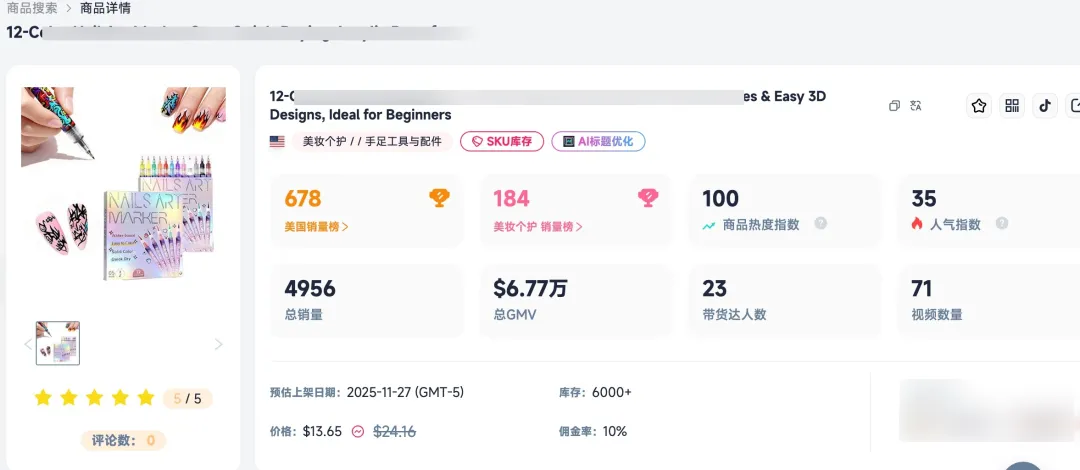Click the star favorite icon button
The height and width of the screenshot is (470, 1080).
(x=979, y=106)
